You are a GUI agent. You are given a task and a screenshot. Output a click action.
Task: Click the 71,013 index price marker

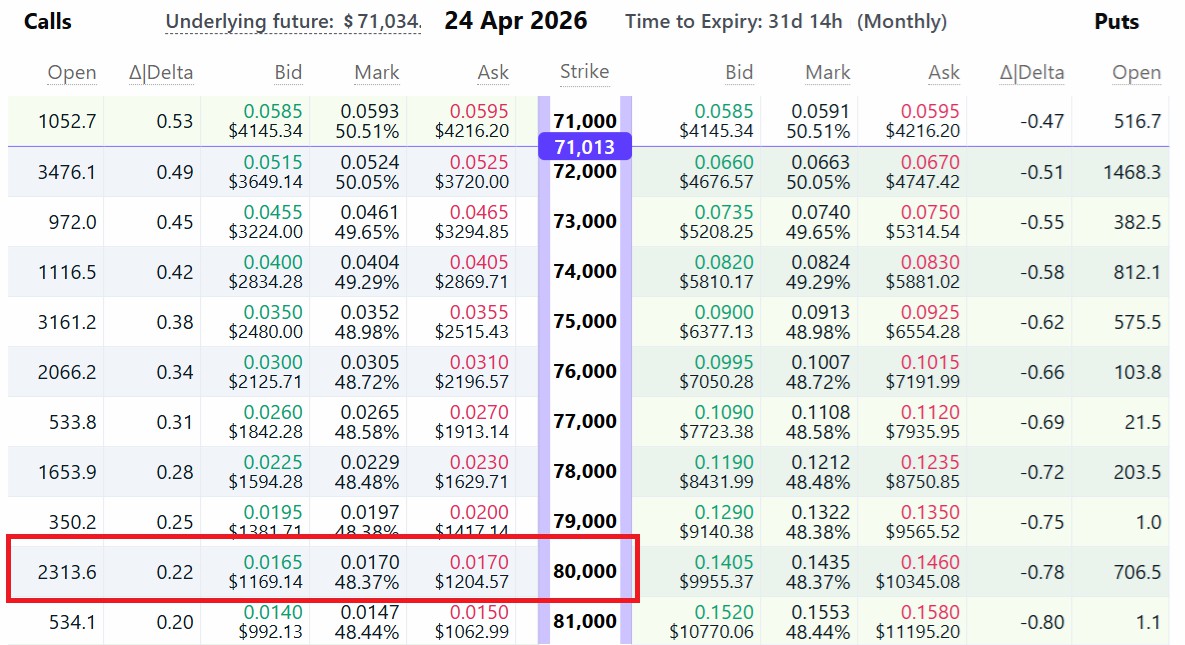tap(585, 147)
